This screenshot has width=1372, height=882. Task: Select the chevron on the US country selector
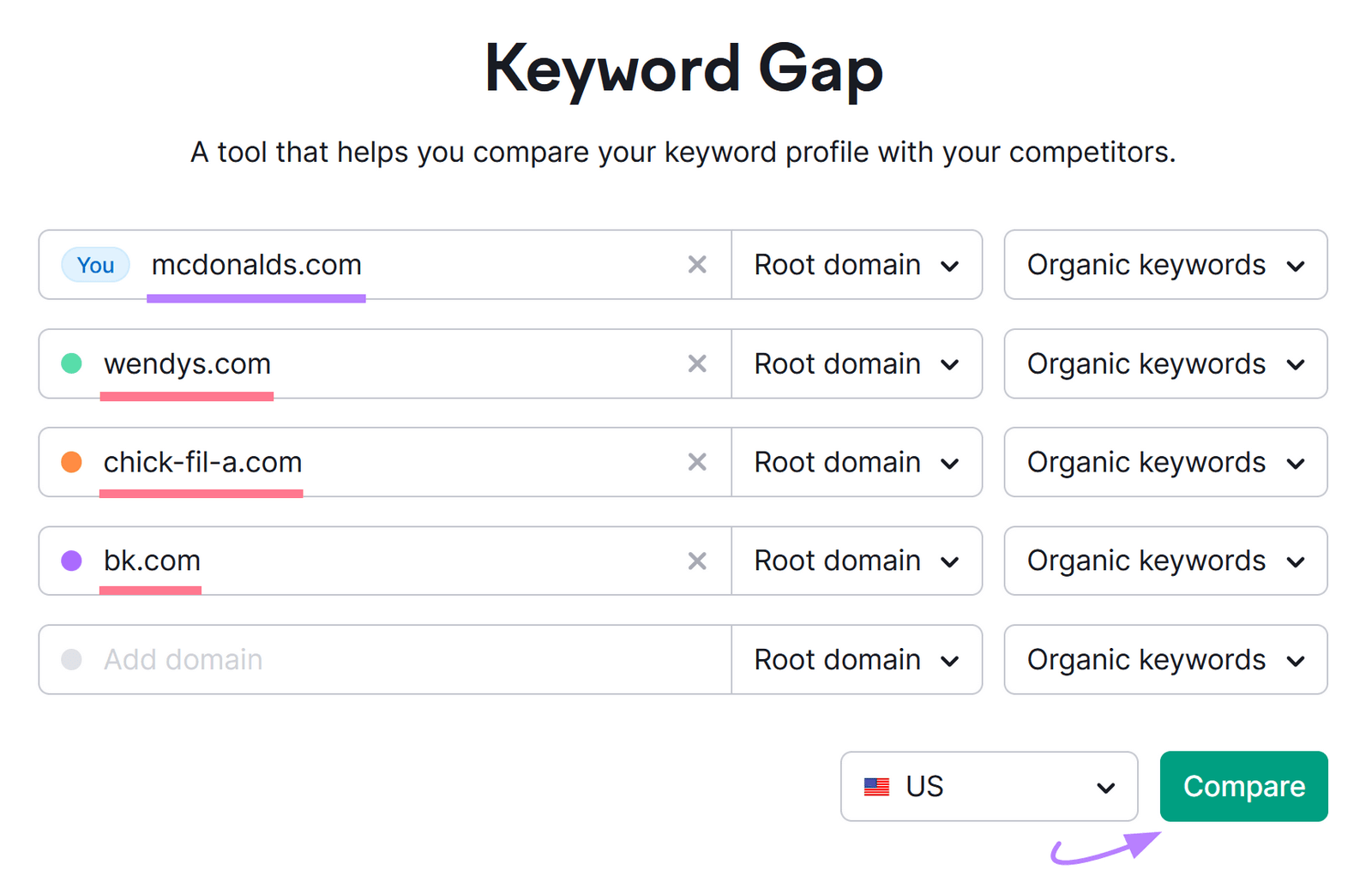(x=1106, y=786)
